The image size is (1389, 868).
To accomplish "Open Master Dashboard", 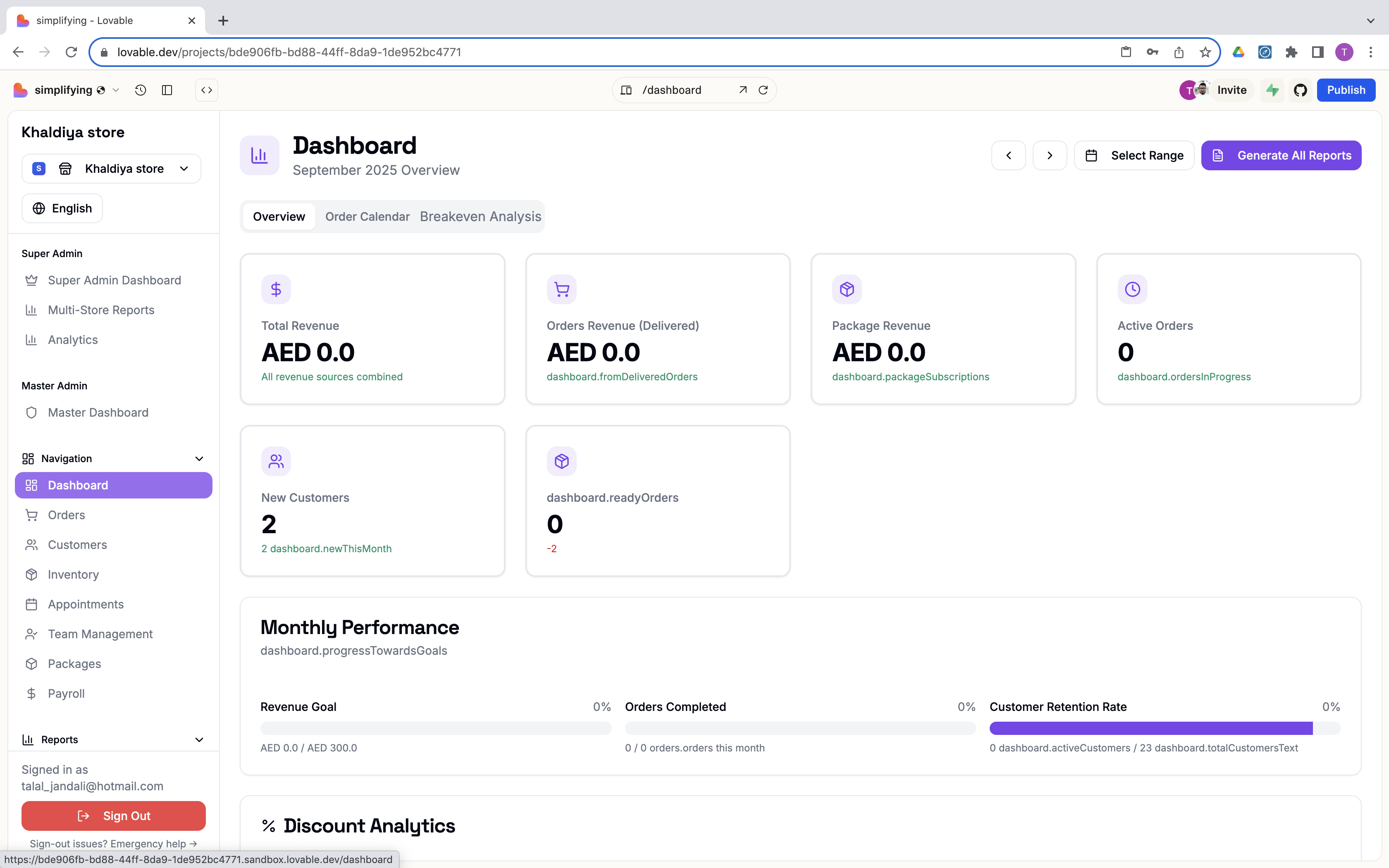I will [x=113, y=413].
